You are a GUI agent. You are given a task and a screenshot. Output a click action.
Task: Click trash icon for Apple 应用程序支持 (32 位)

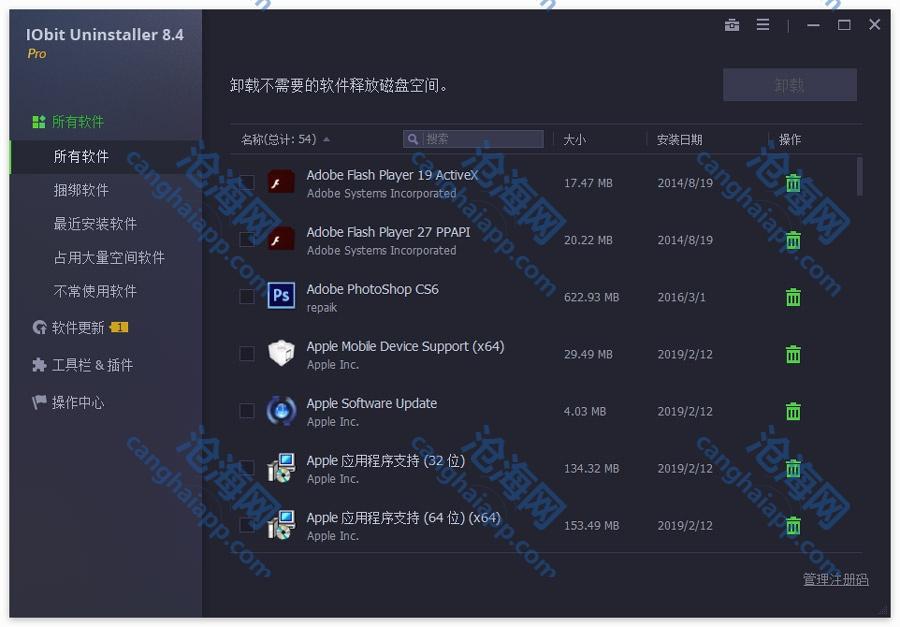coord(793,468)
